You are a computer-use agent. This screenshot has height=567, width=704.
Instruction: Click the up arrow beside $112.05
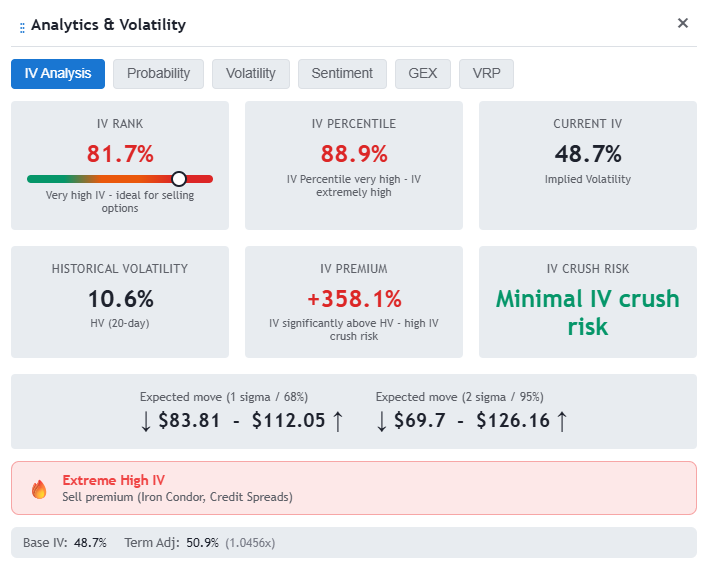pyautogui.click(x=338, y=422)
